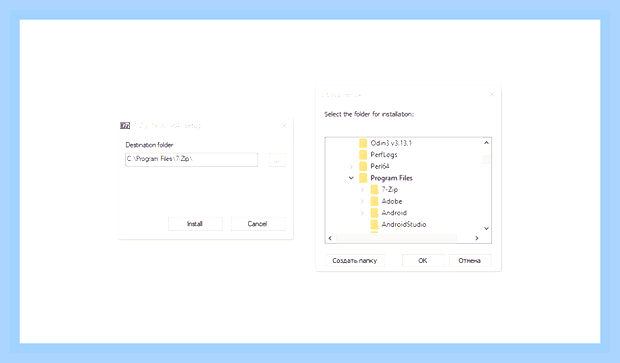Select the AndroidStudio folder

tap(404, 224)
